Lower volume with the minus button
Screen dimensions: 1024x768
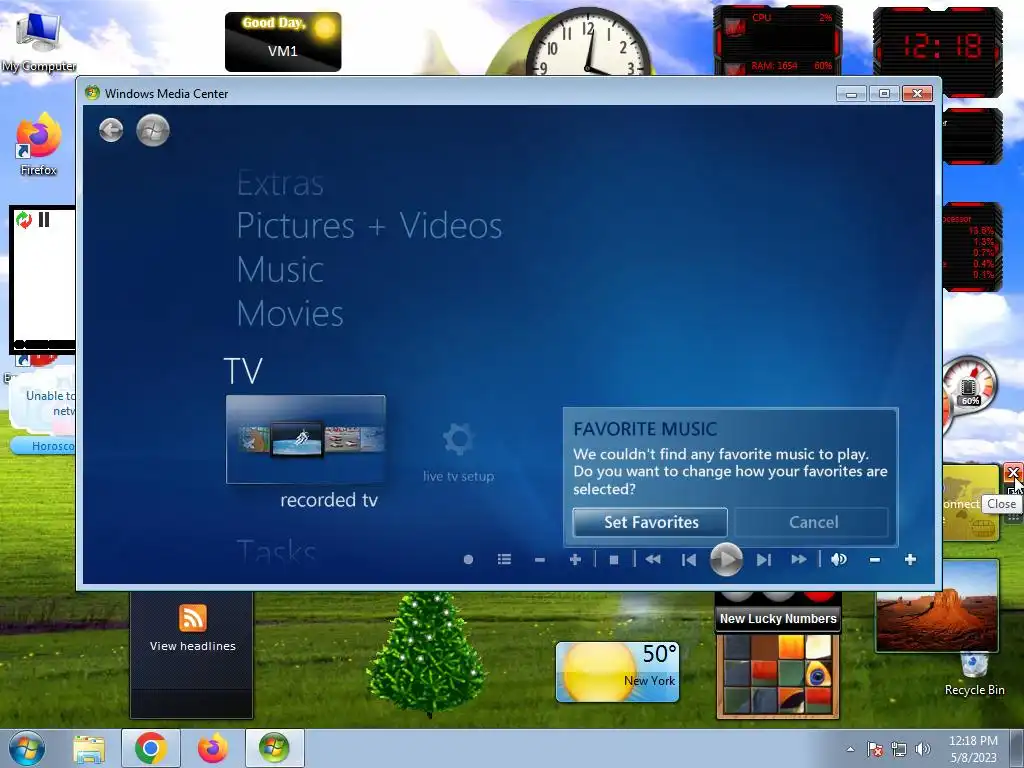[875, 560]
